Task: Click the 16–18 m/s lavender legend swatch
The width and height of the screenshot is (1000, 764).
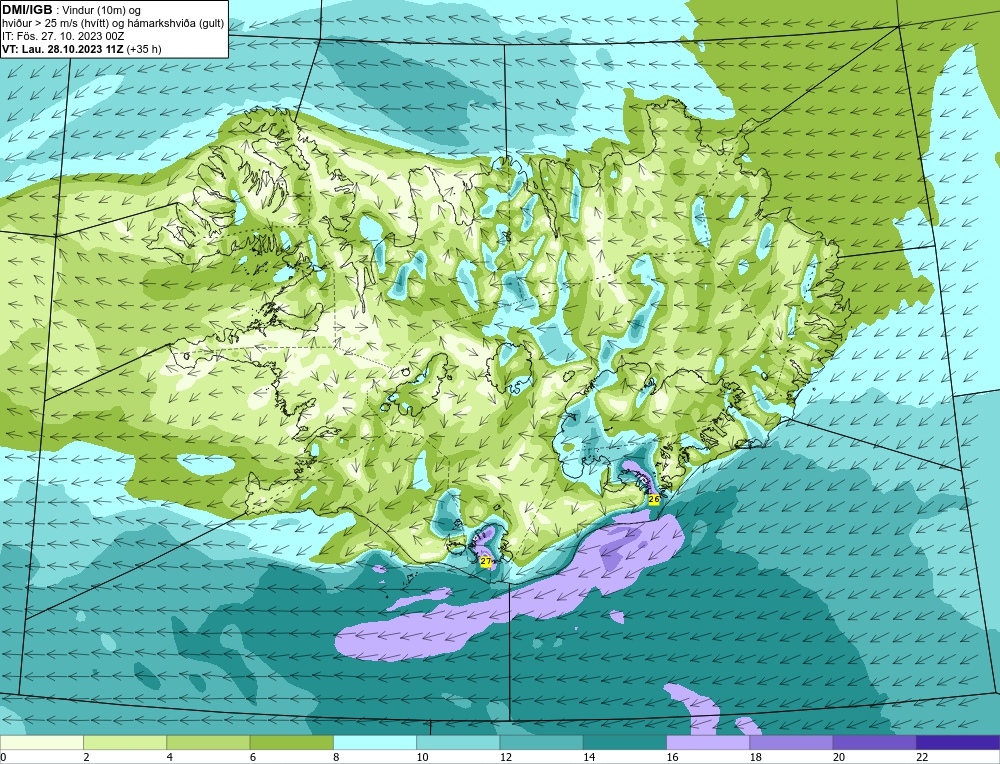Action: [x=708, y=742]
